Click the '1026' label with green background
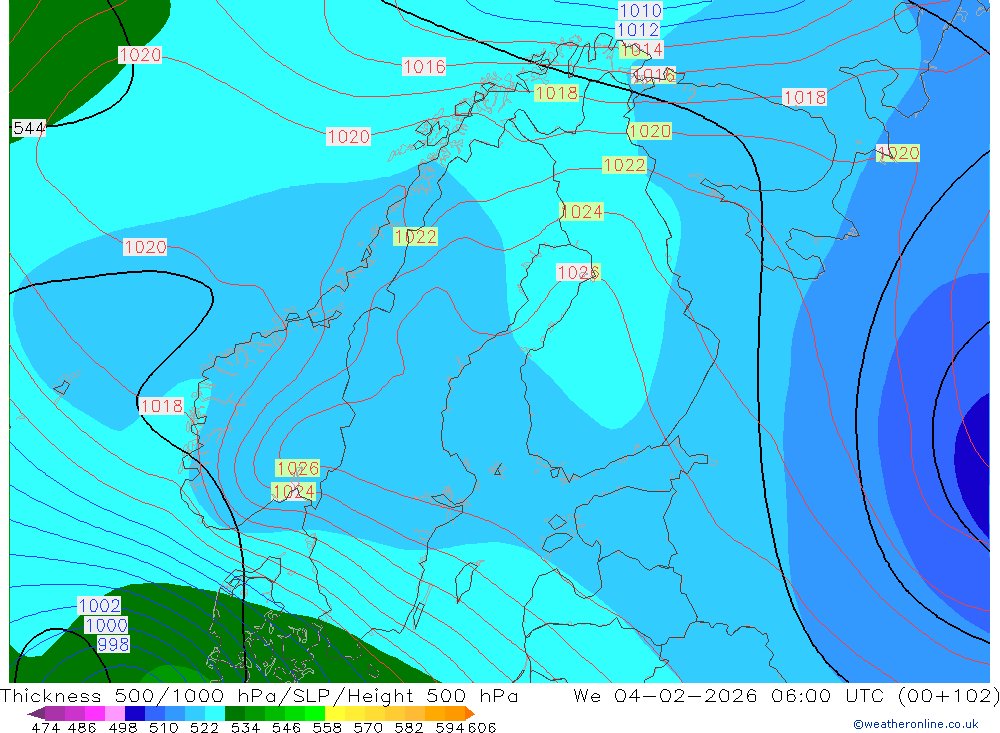The height and width of the screenshot is (733, 1000). [x=297, y=468]
